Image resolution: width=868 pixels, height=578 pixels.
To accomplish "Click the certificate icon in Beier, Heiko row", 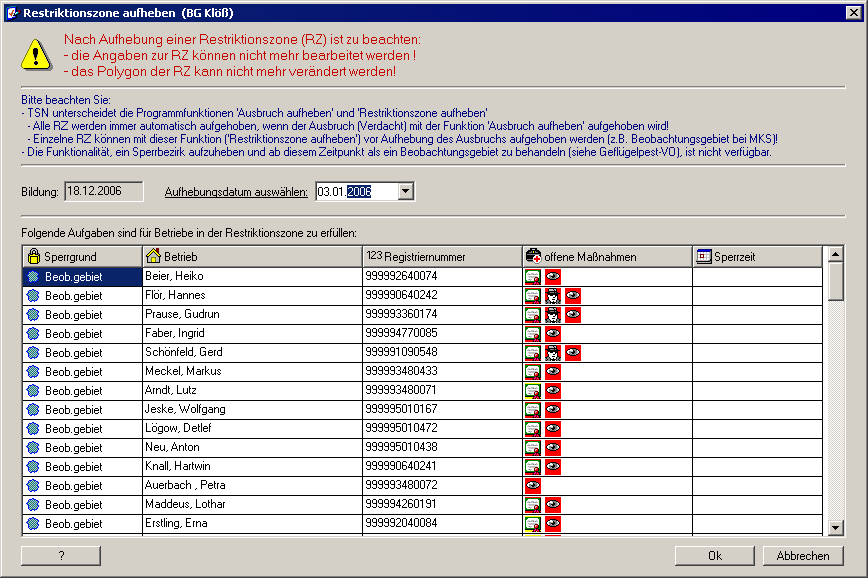I will click(x=533, y=276).
